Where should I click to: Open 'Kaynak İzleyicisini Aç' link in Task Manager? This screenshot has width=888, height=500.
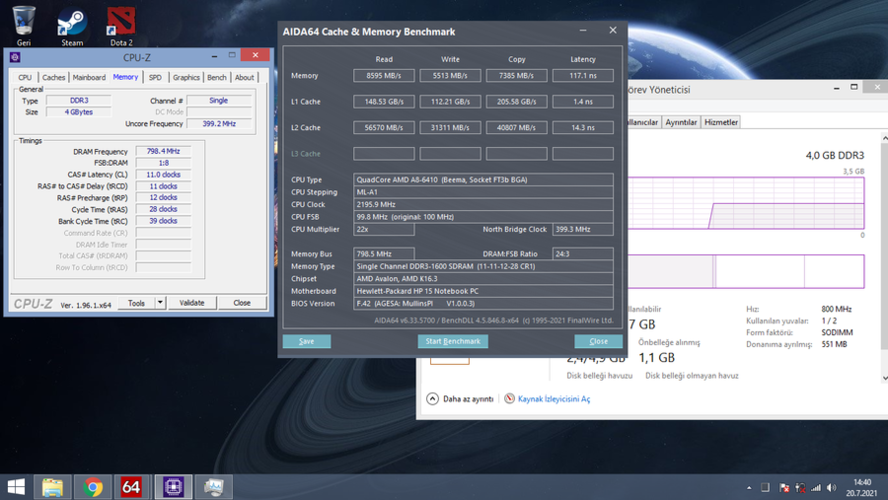click(554, 399)
